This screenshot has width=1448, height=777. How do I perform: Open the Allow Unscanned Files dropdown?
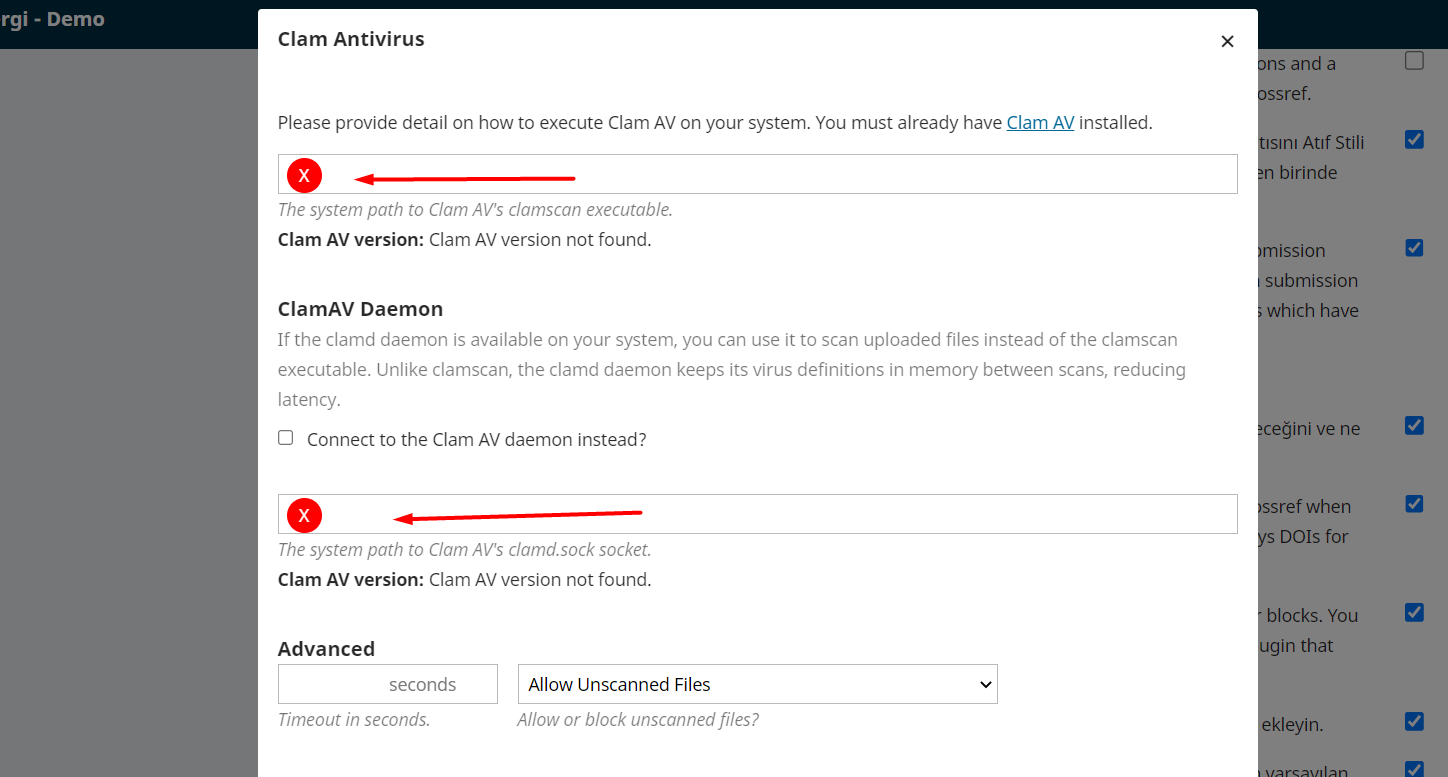click(757, 684)
